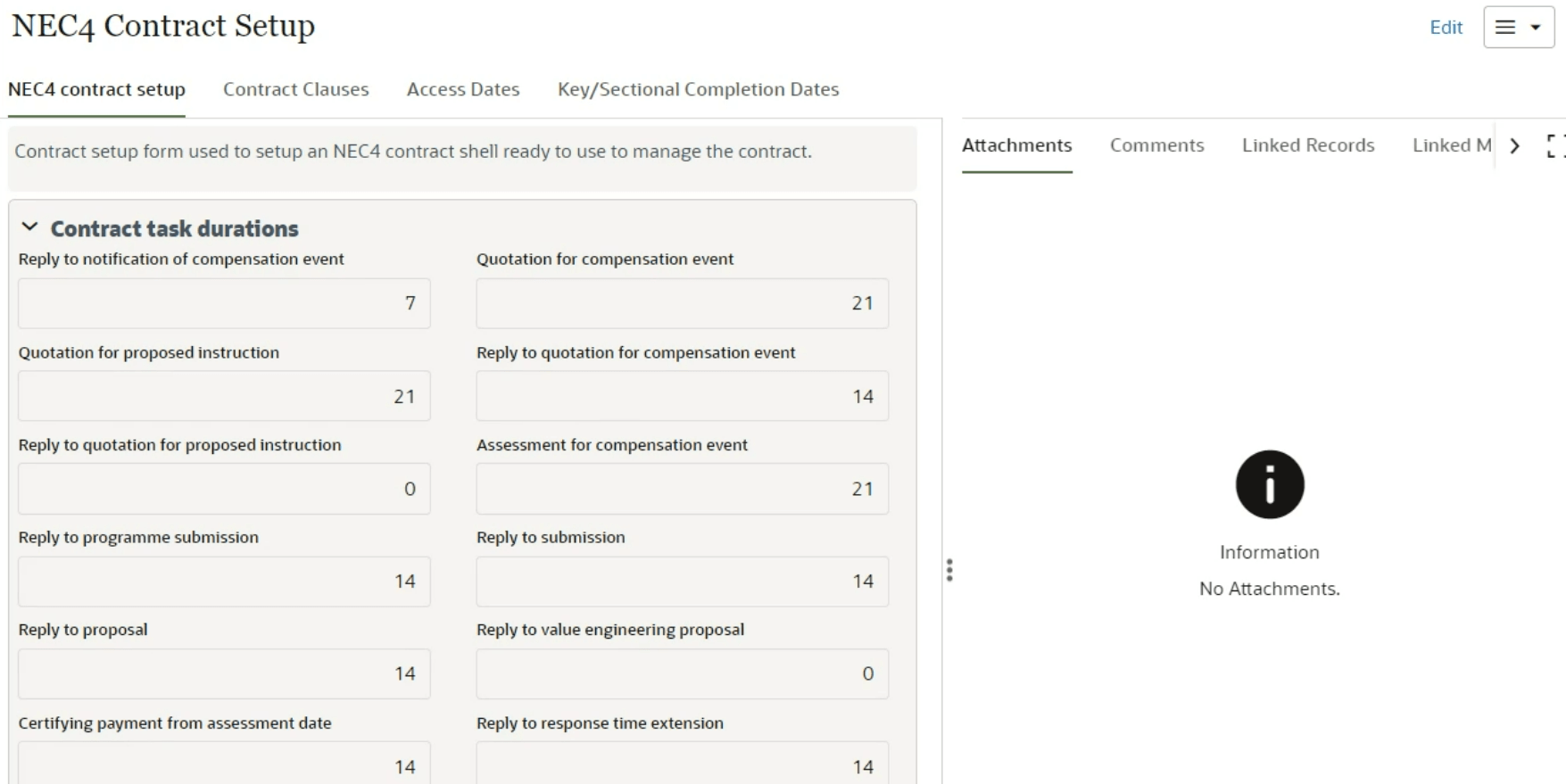Open the Access Dates tab

[x=462, y=89]
